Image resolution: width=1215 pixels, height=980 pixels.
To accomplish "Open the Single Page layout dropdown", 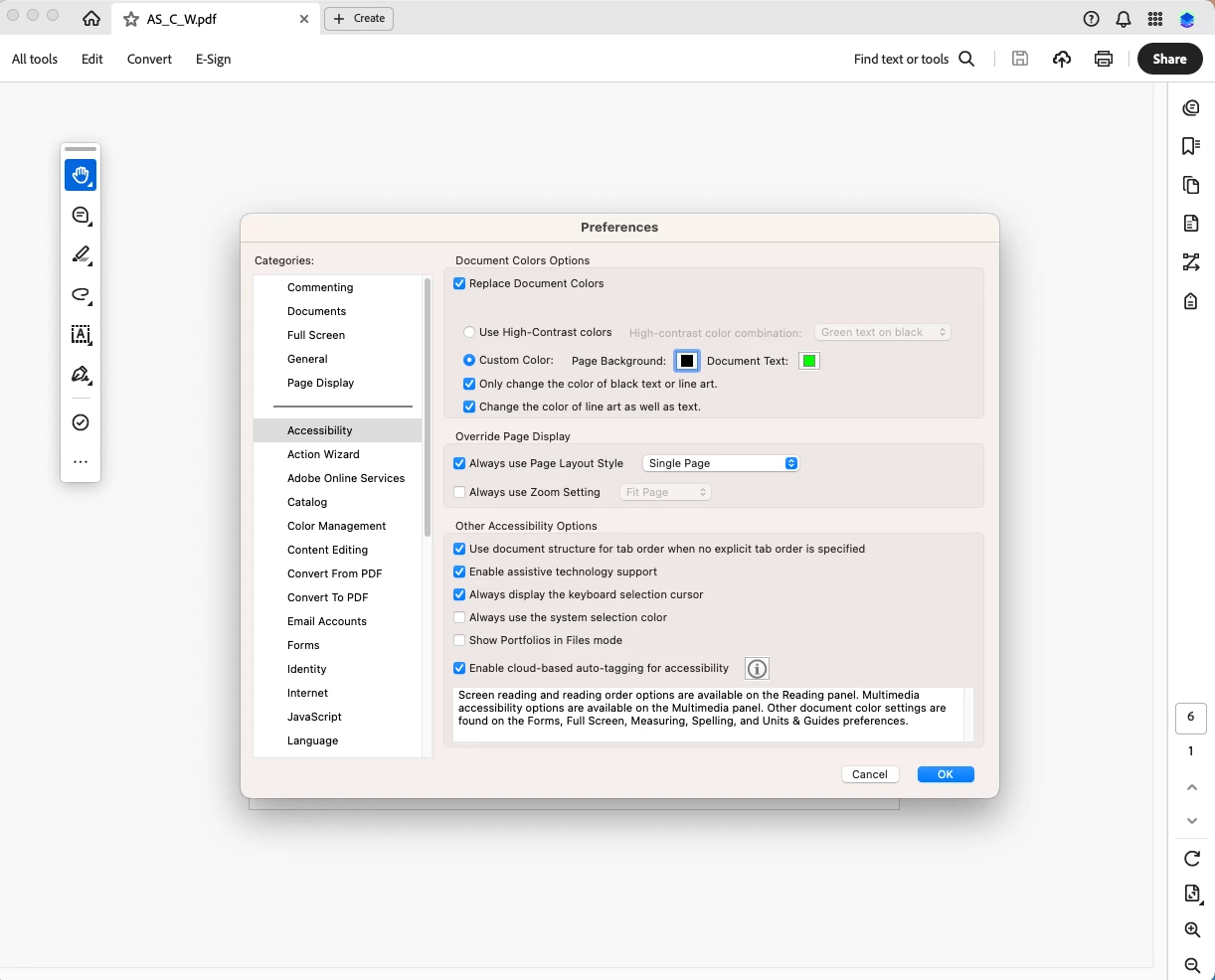I will click(x=721, y=463).
